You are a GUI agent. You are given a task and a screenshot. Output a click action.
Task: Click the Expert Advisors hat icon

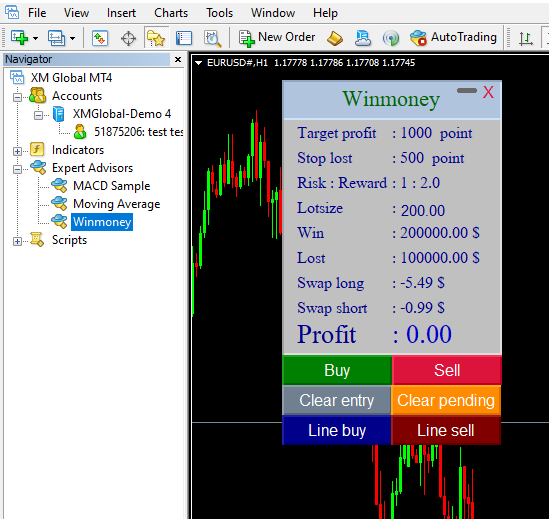38,167
